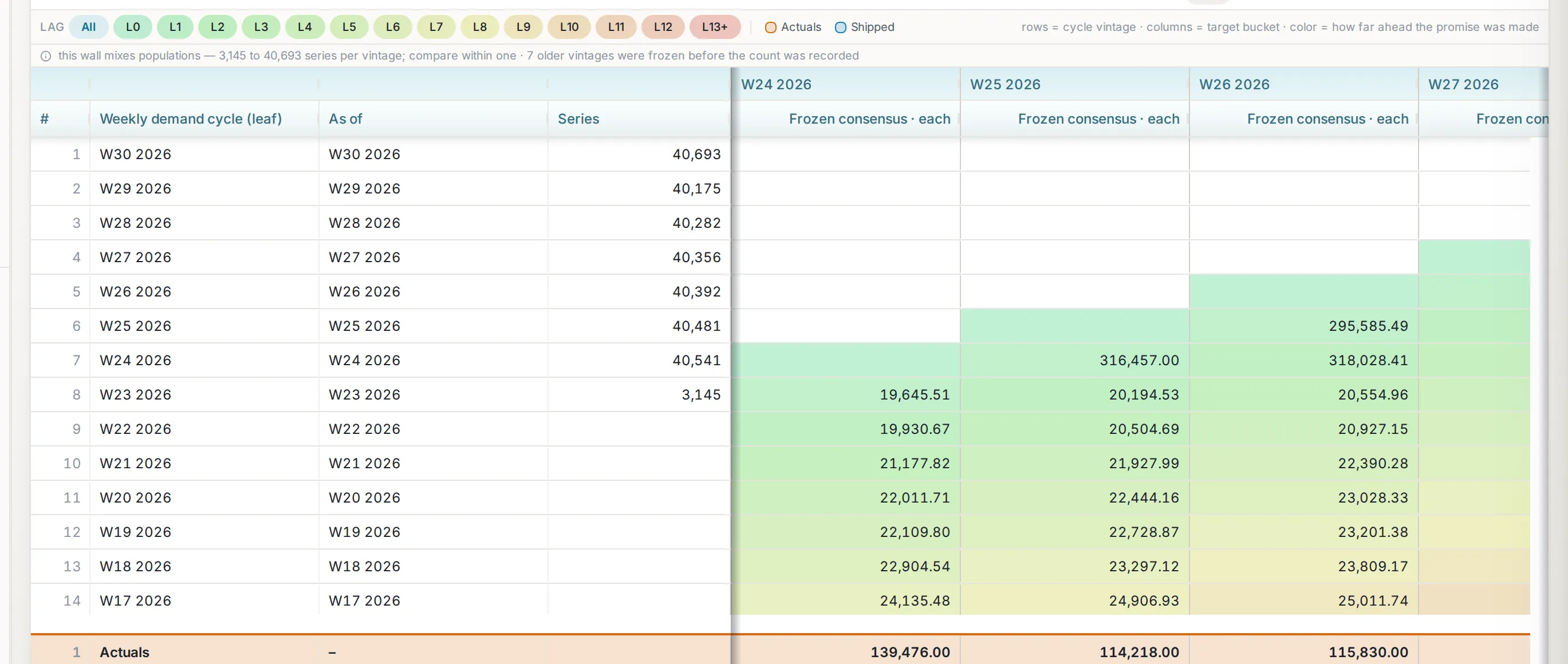The width and height of the screenshot is (1568, 664).
Task: Choose the L2 lag chip
Action: 217,27
